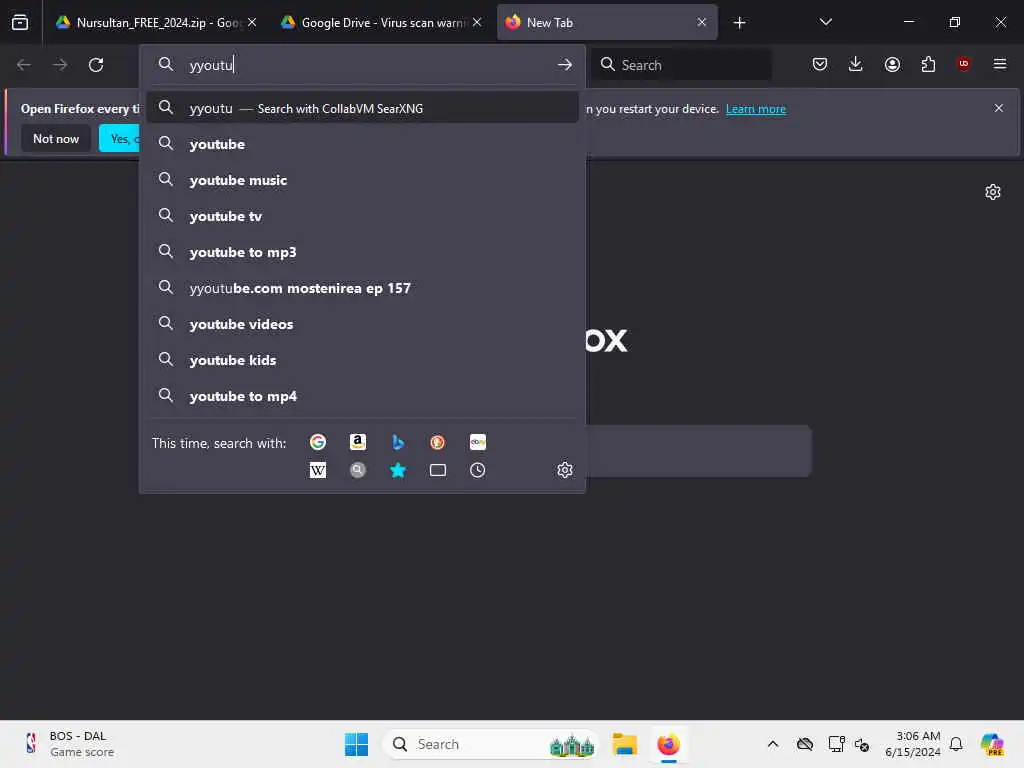Open BOS - DAL Game score widget
Viewport: 1024px width, 768px height.
(x=68, y=744)
